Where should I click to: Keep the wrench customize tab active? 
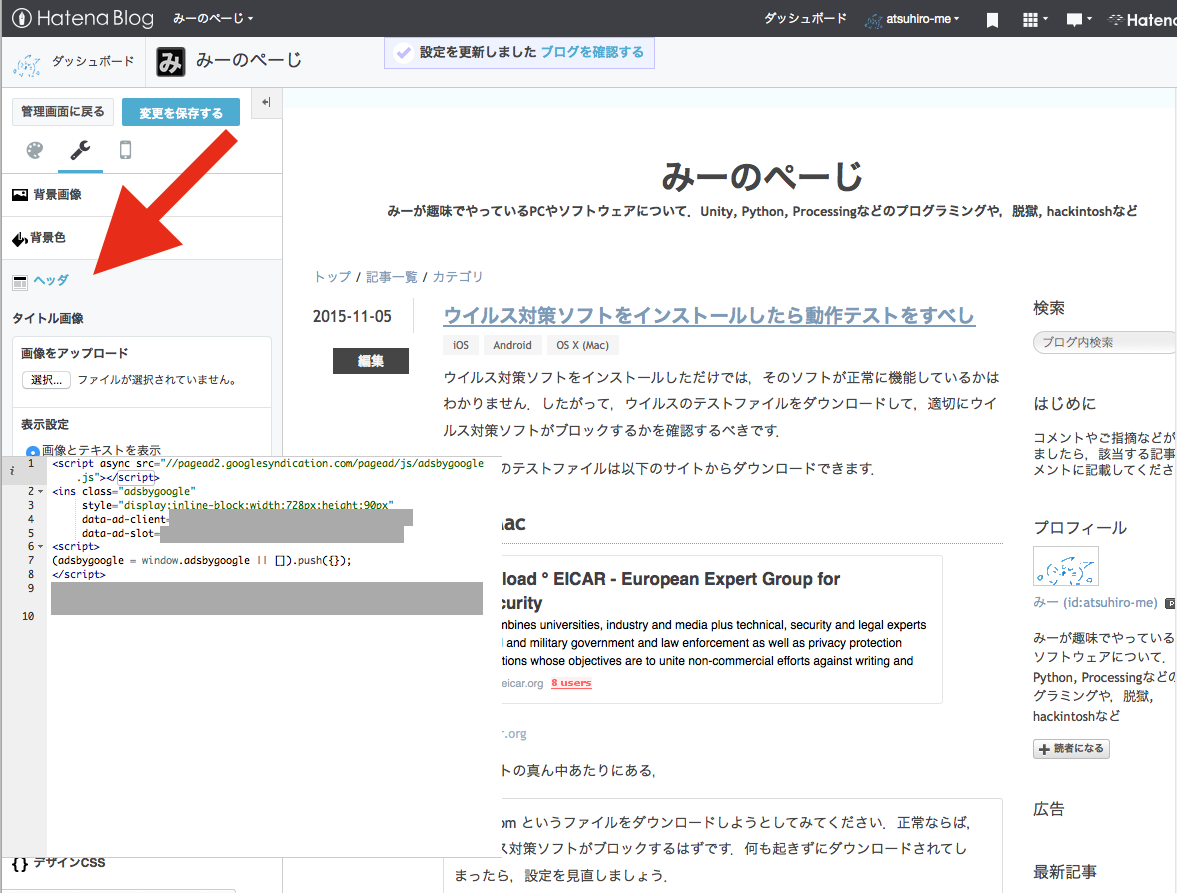click(80, 150)
